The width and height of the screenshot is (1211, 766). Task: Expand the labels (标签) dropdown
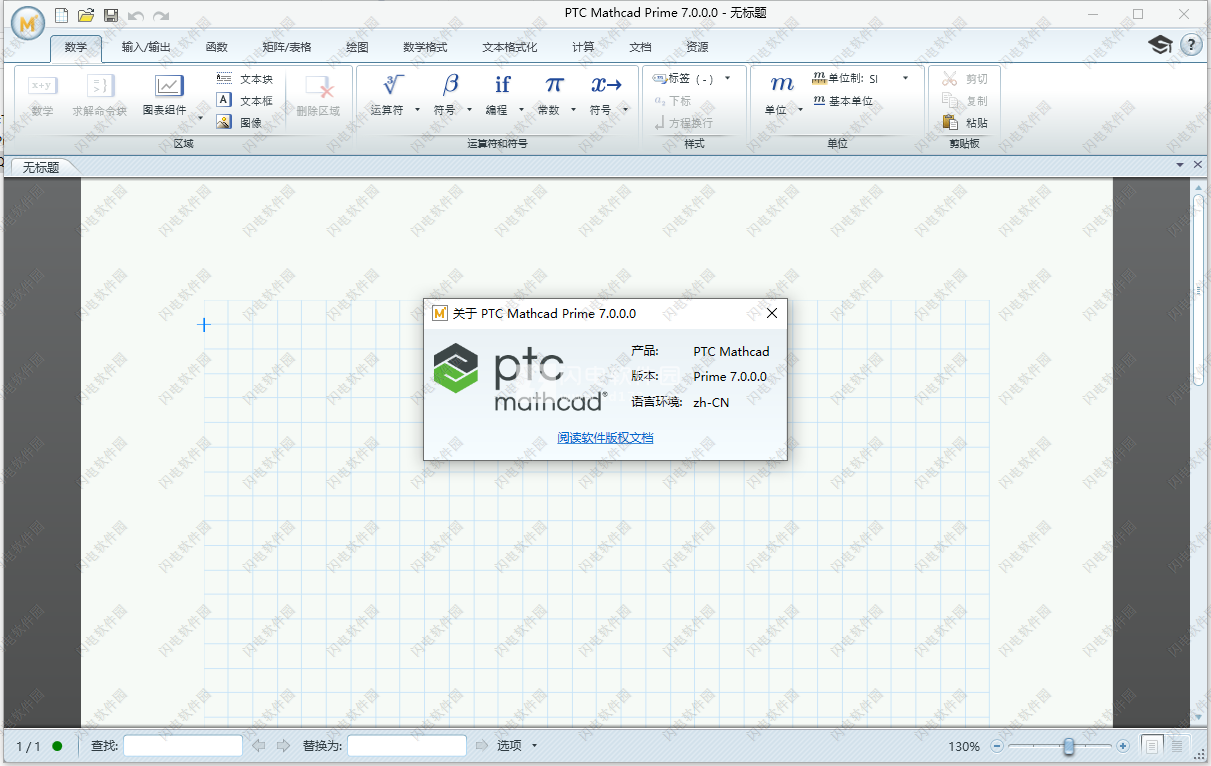tap(728, 78)
